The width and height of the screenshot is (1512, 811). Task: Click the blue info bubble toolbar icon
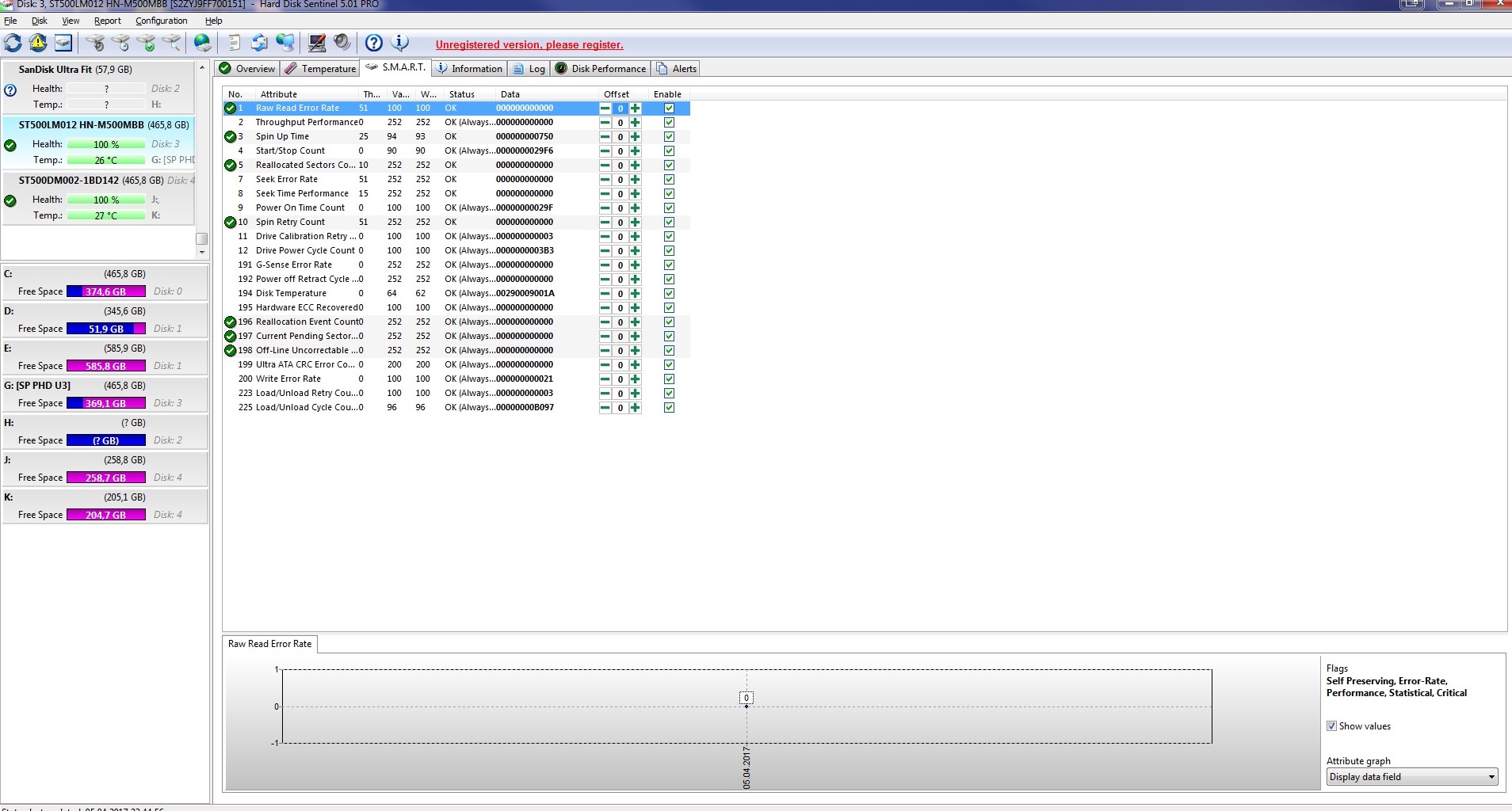(399, 43)
